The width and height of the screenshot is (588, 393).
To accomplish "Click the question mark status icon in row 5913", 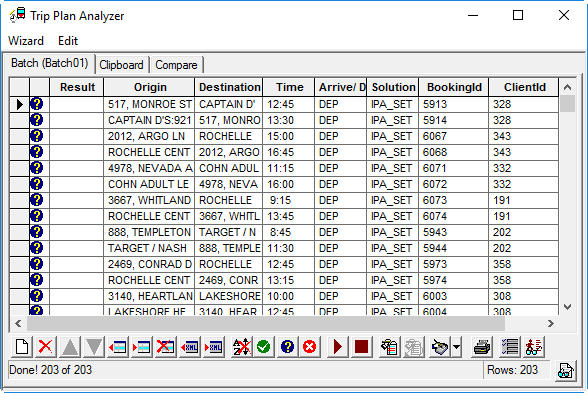I will pos(37,104).
